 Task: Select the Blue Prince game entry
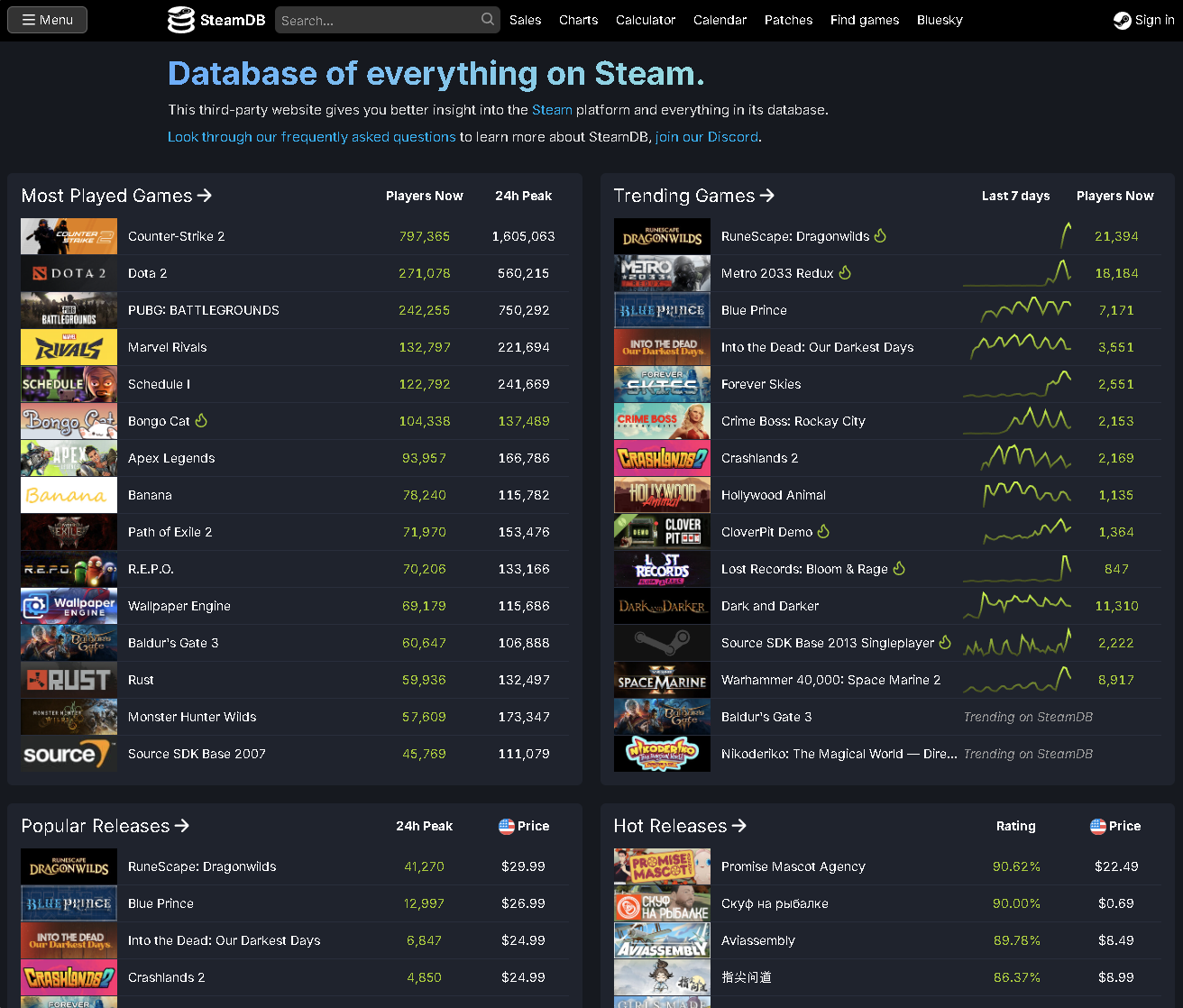pos(754,309)
